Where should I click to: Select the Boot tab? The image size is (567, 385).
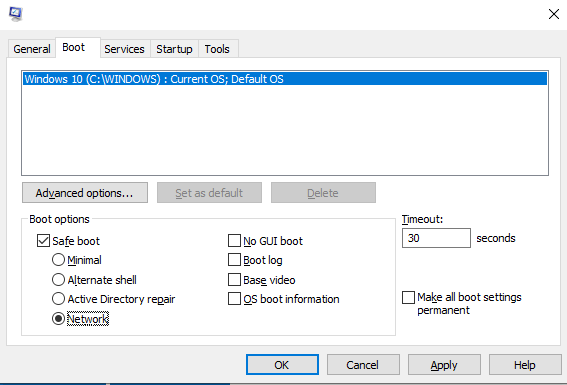(77, 47)
